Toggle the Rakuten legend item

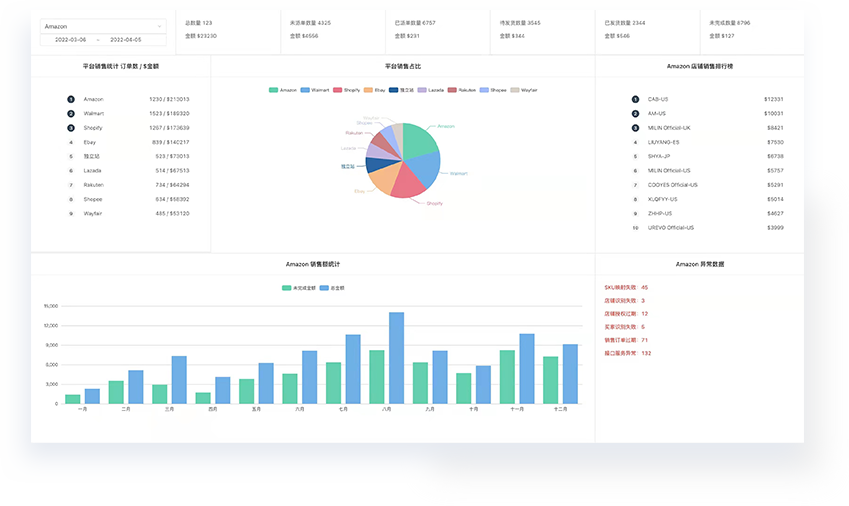pos(461,90)
